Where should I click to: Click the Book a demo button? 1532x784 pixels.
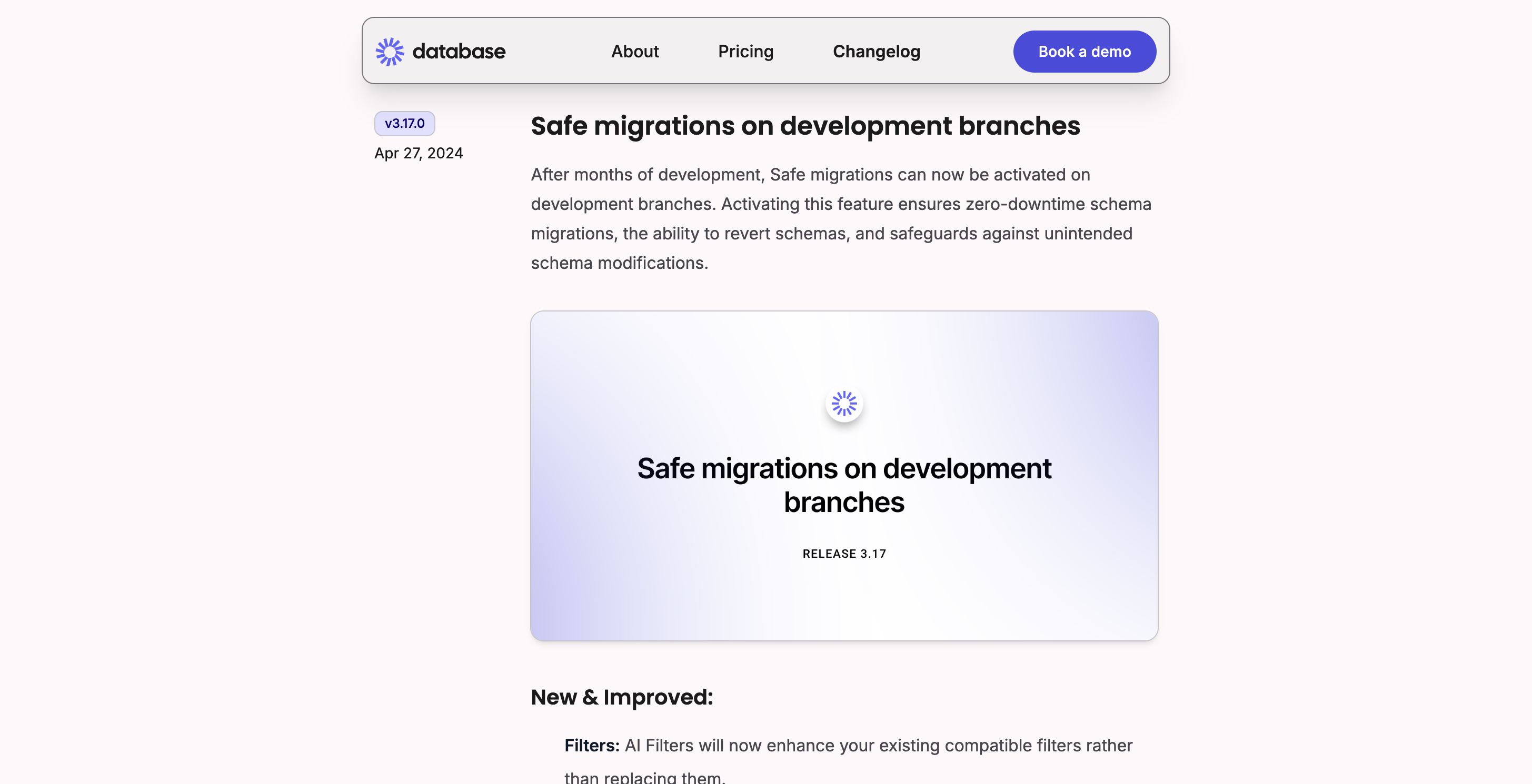coord(1083,51)
